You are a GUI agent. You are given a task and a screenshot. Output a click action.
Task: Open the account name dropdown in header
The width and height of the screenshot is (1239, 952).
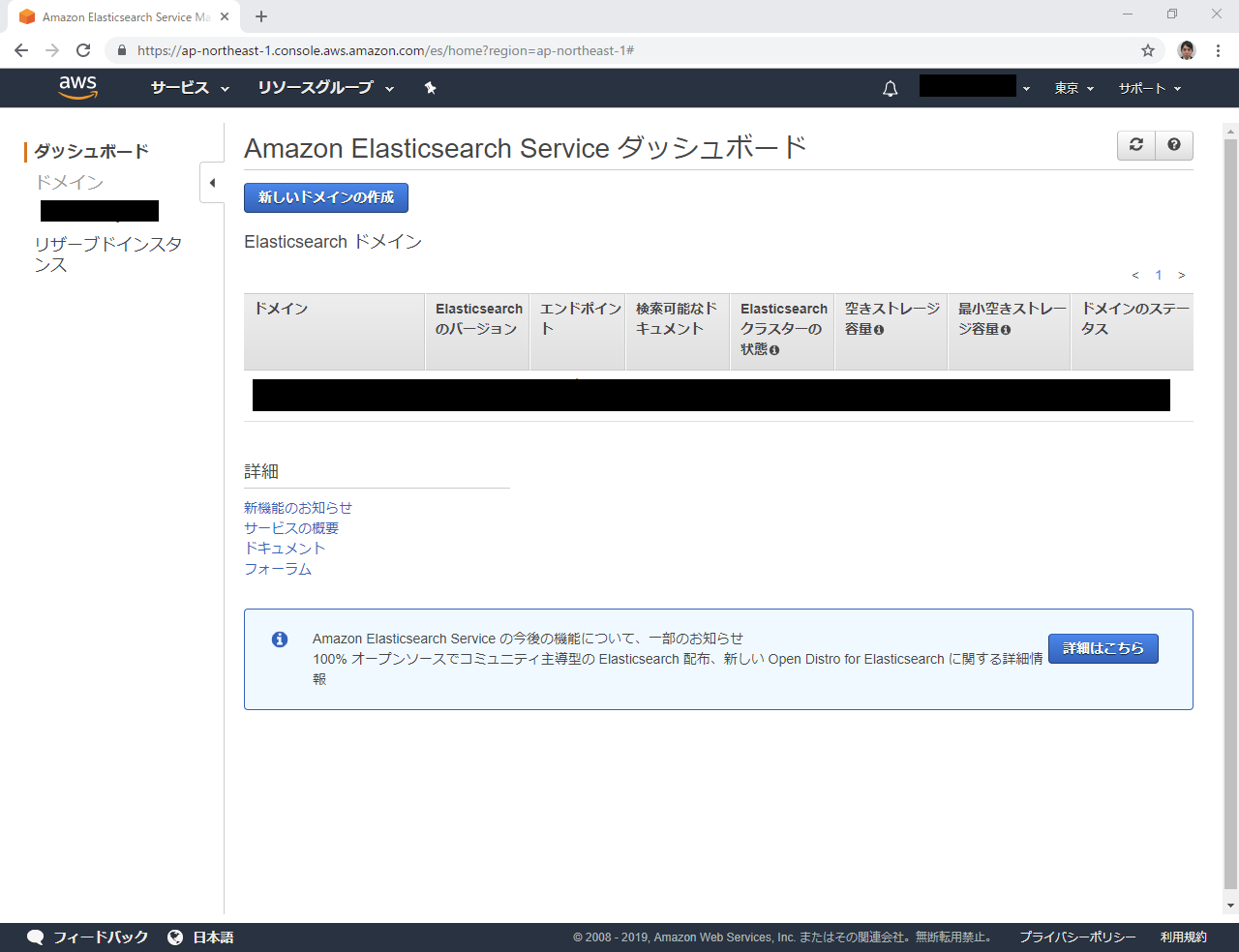pyautogui.click(x=975, y=87)
